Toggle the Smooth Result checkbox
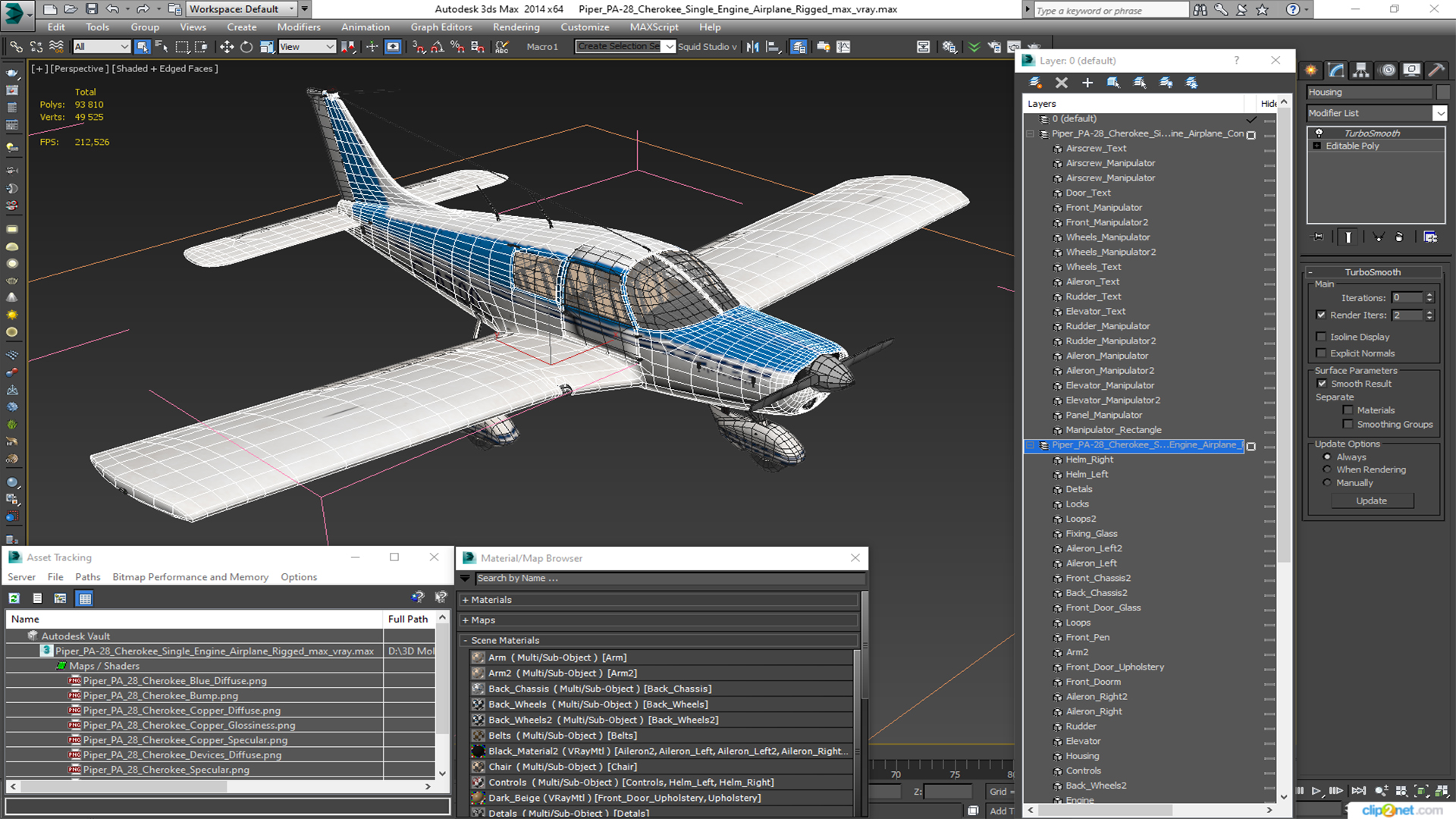Screen dimensions: 1456x819 [x=1322, y=384]
